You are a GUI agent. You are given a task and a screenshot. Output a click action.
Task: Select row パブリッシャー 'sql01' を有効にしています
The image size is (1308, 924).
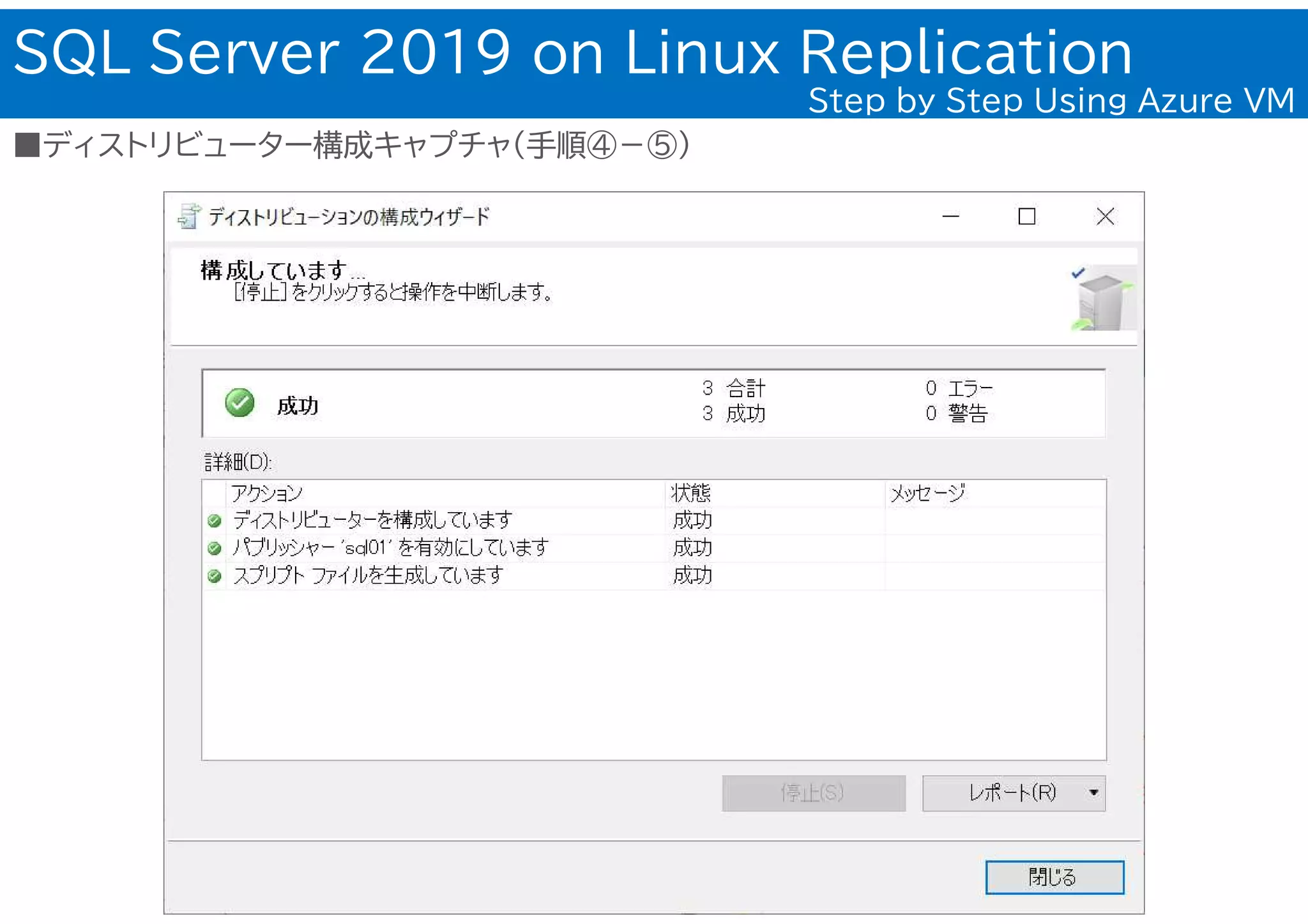click(654, 548)
